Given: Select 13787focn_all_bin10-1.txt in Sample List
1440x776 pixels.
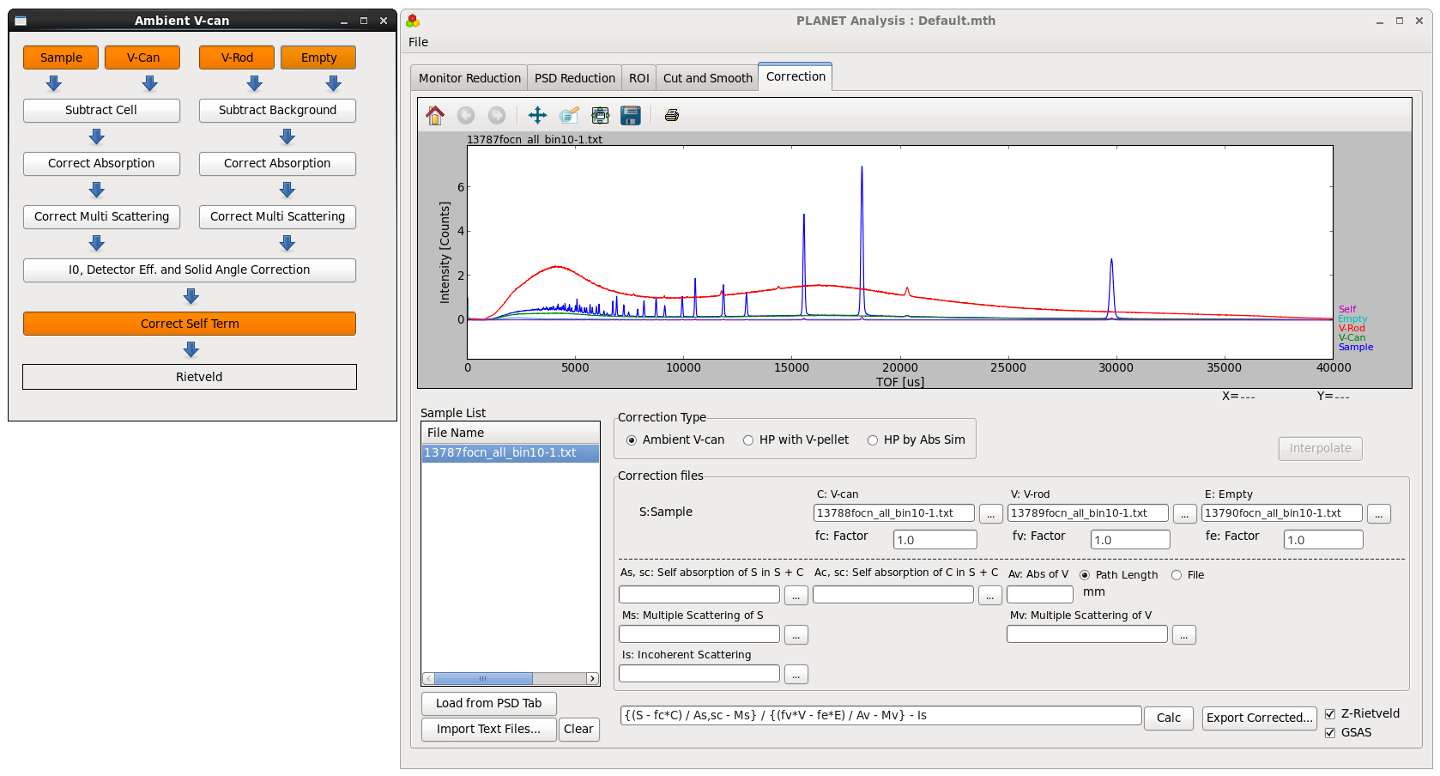Looking at the screenshot, I should coord(510,453).
